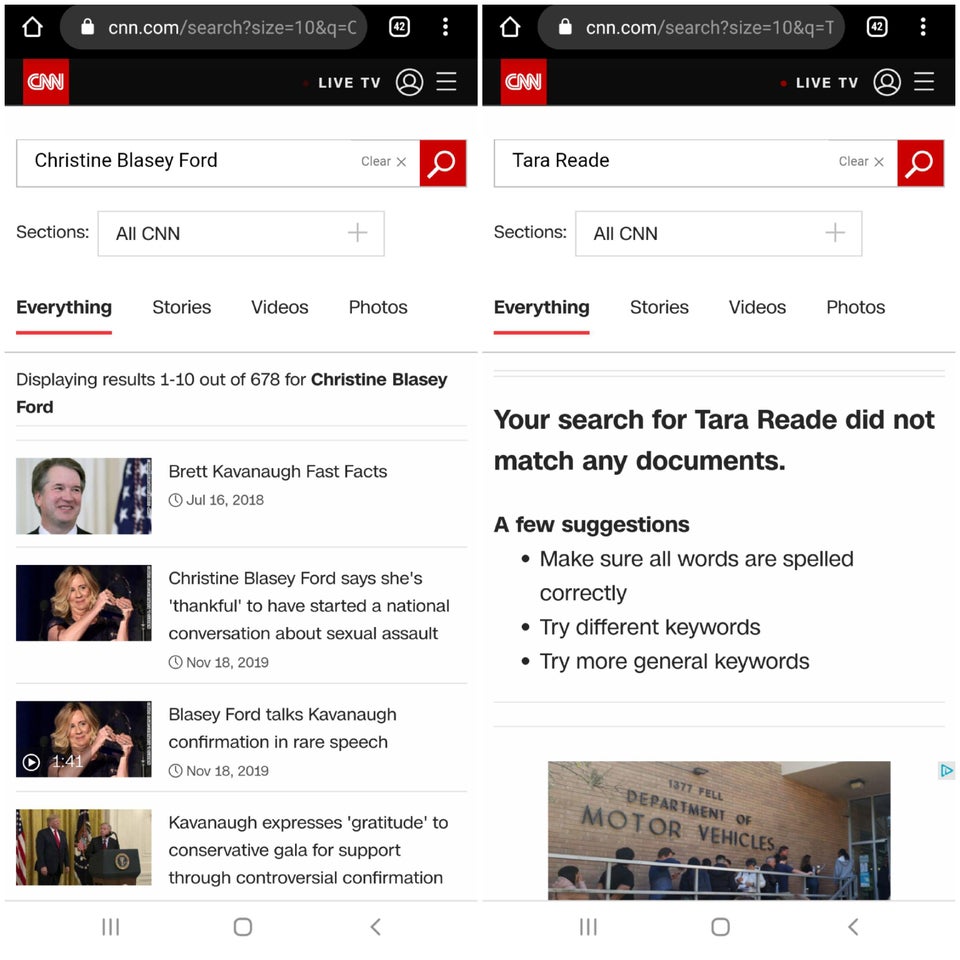Tap the Android recents button on the left phone
The image size is (960, 960).
(x=111, y=927)
